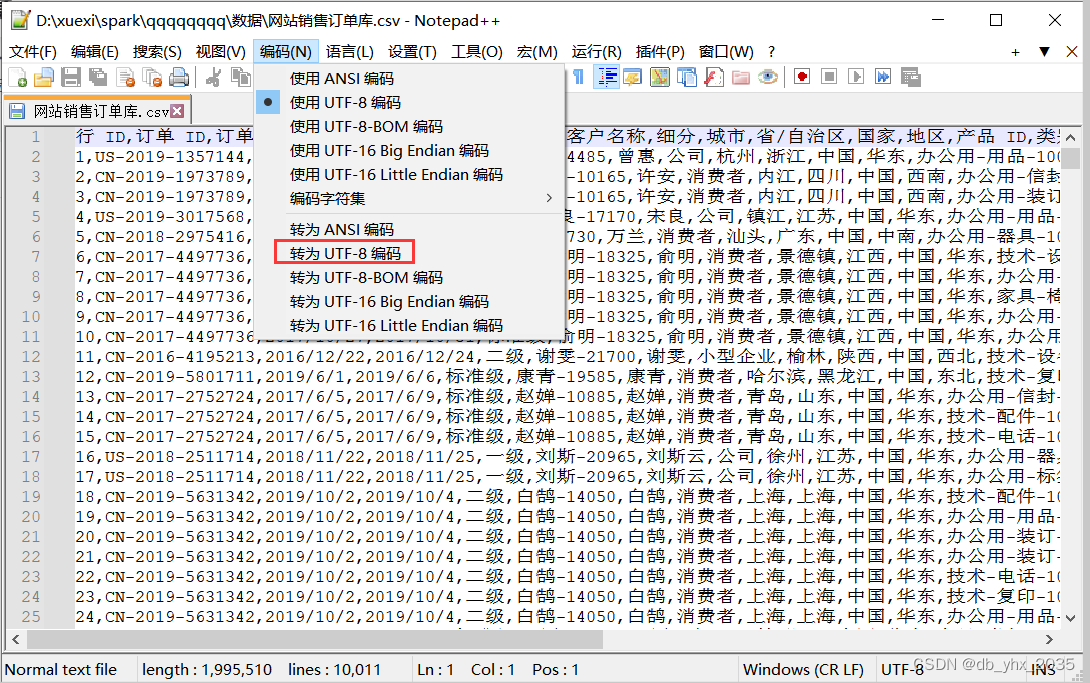Image resolution: width=1090 pixels, height=683 pixels.
Task: Choose 使用 UTF-16 Little Endian 编码
Action: 409,174
